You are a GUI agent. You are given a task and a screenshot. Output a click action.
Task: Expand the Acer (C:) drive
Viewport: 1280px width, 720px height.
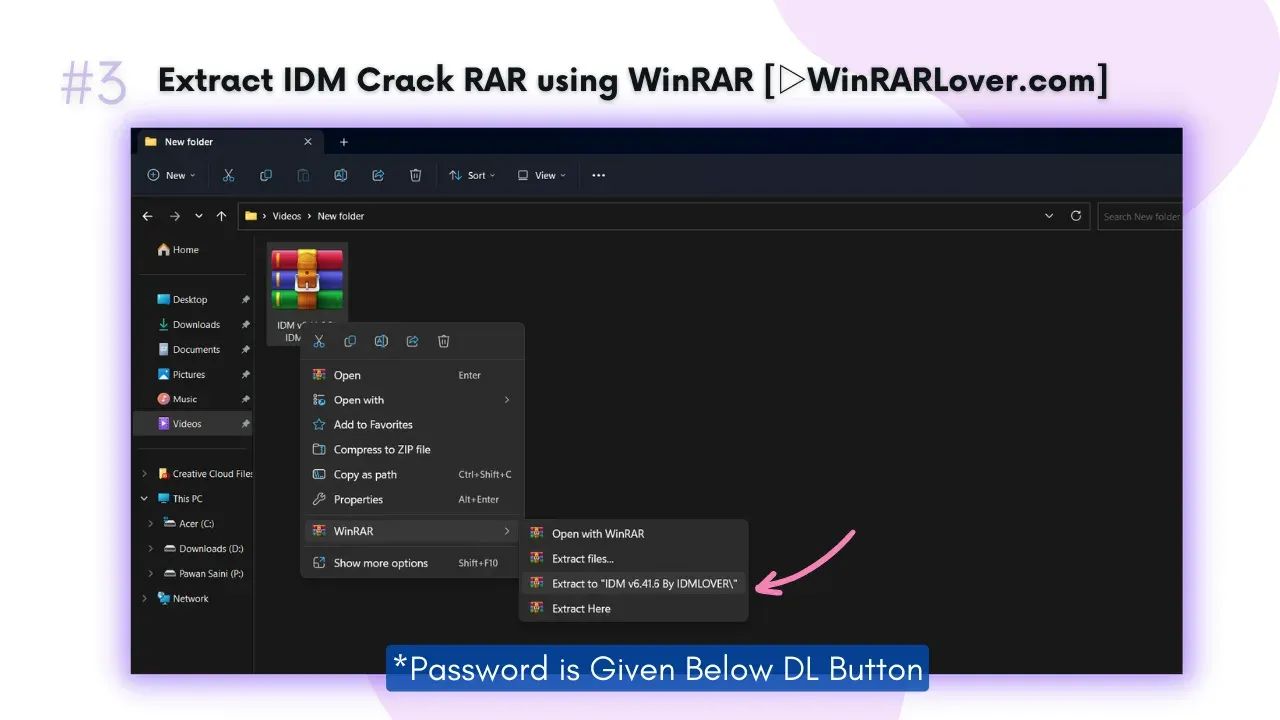pyautogui.click(x=151, y=524)
